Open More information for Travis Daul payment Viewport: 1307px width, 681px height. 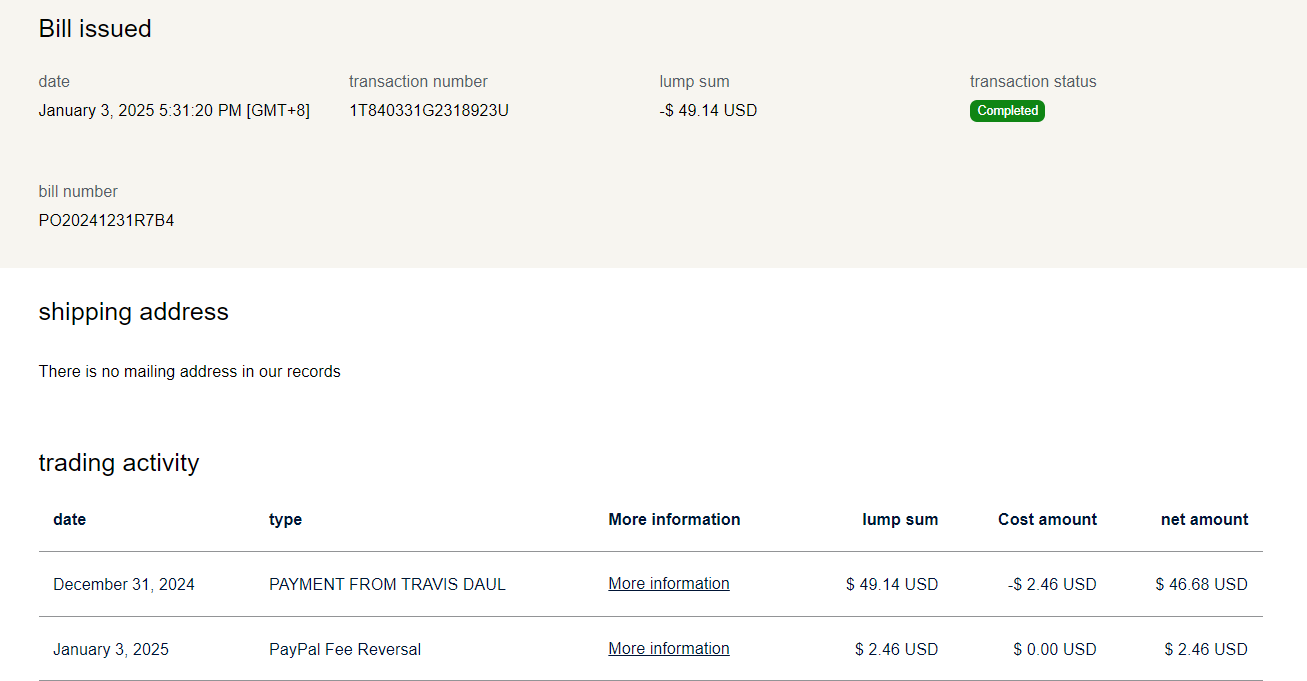(668, 584)
